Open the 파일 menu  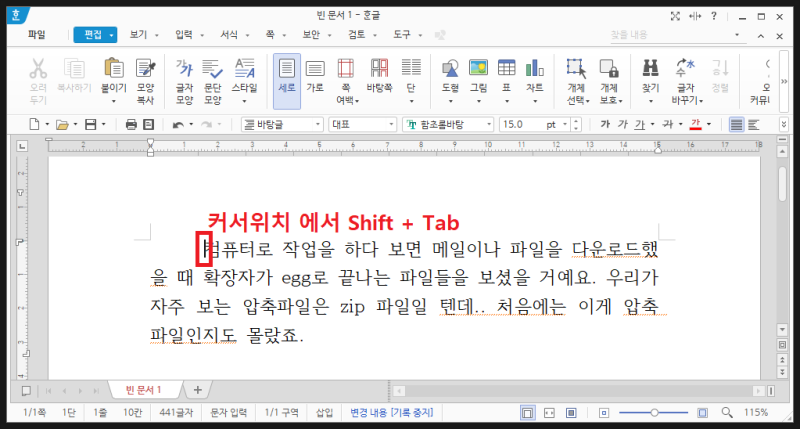click(x=36, y=34)
